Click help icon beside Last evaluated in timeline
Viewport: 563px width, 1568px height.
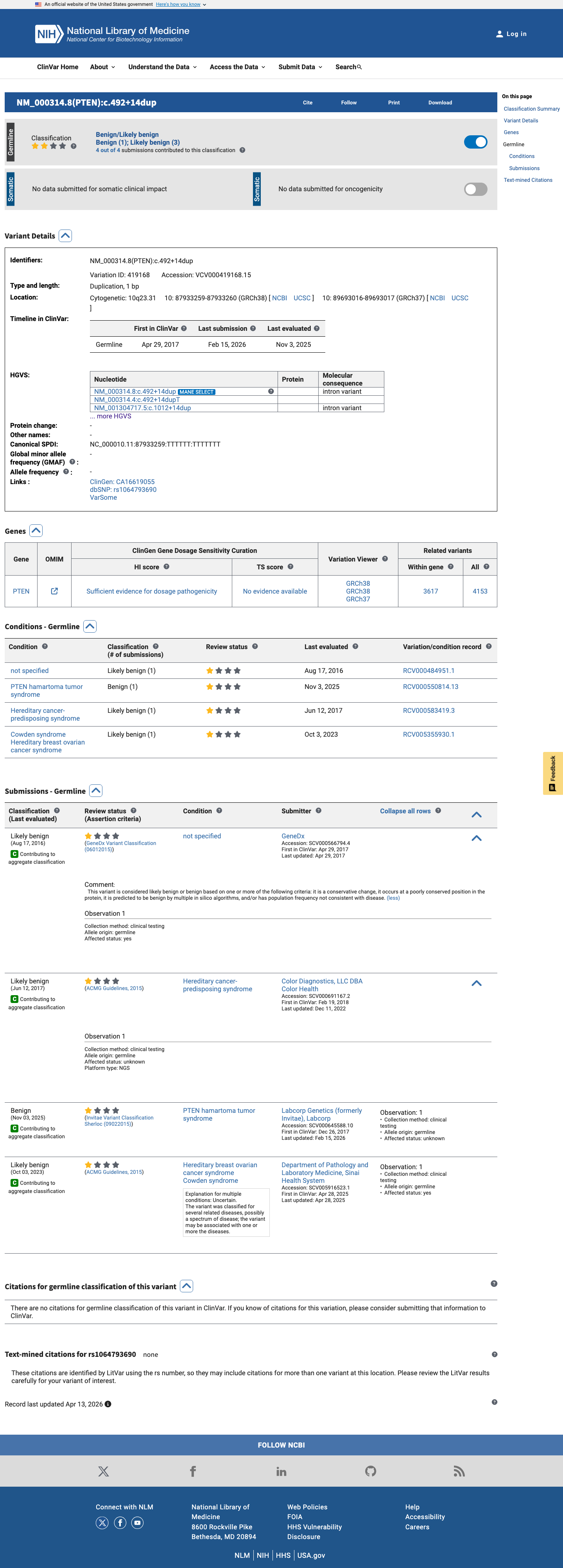317,328
